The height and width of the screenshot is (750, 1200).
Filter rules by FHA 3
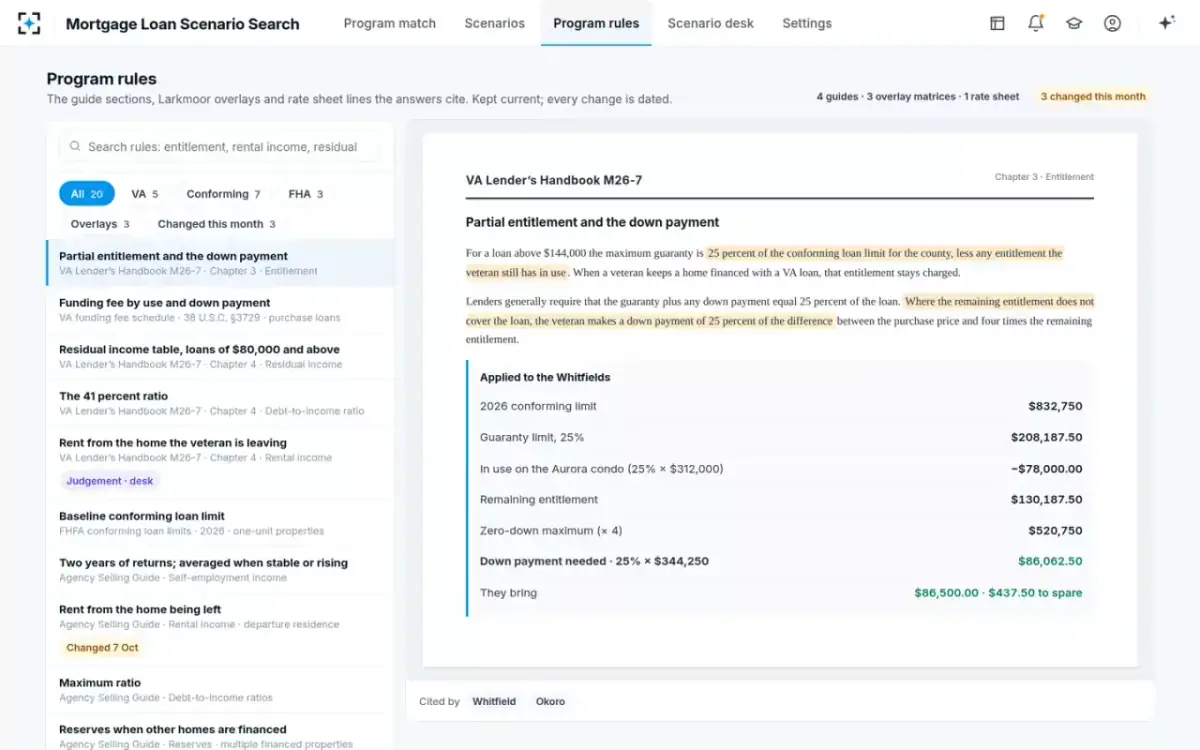306,194
